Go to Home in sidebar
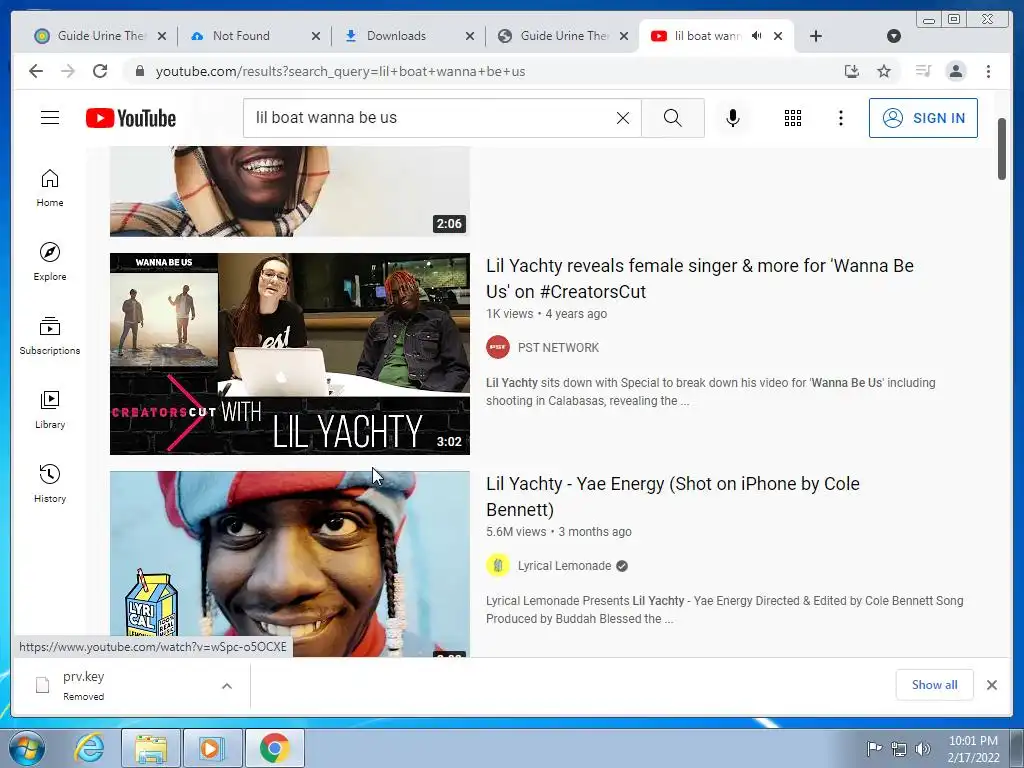Viewport: 1024px width, 768px height. tap(50, 188)
